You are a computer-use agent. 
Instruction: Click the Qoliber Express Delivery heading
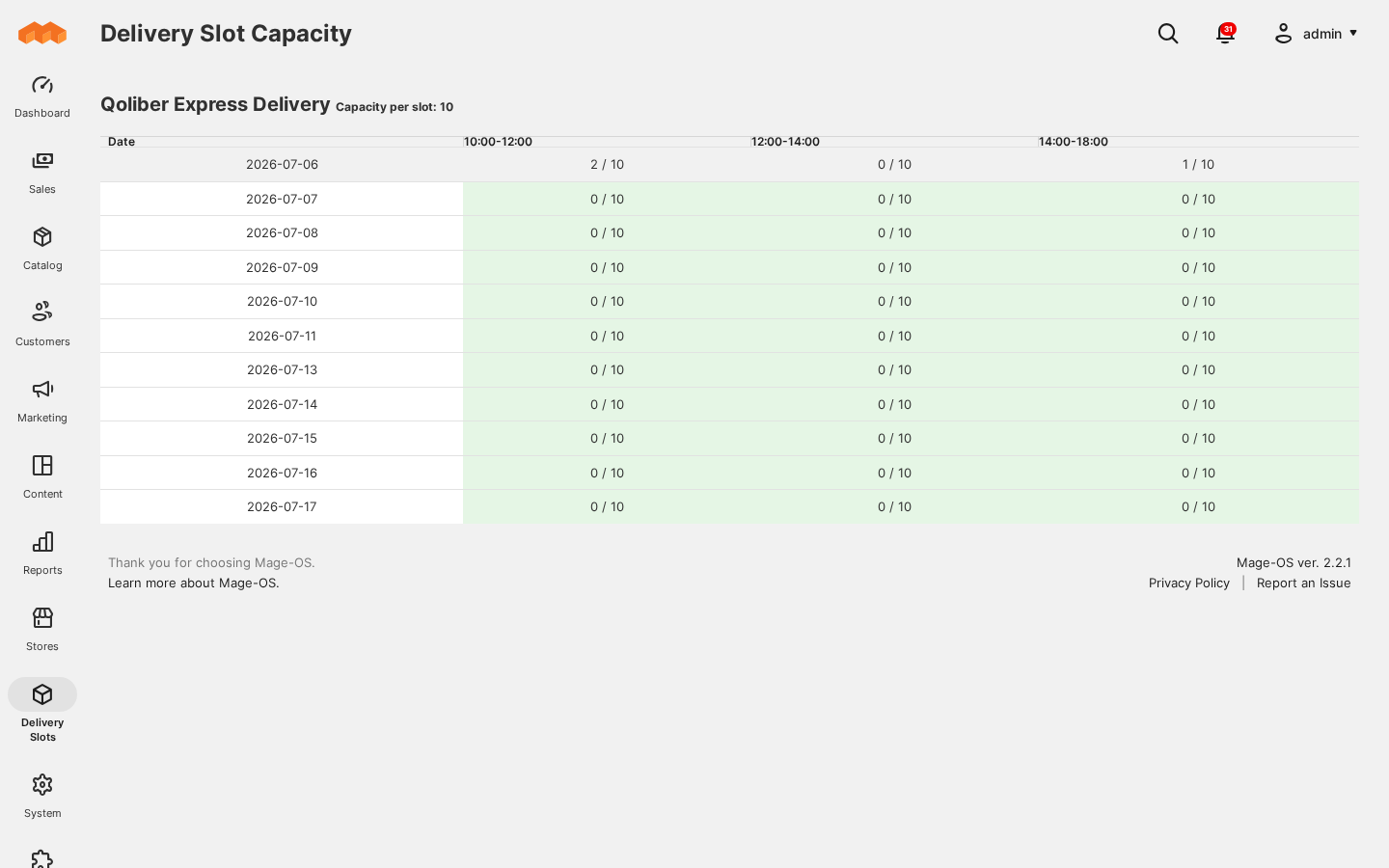tap(215, 104)
